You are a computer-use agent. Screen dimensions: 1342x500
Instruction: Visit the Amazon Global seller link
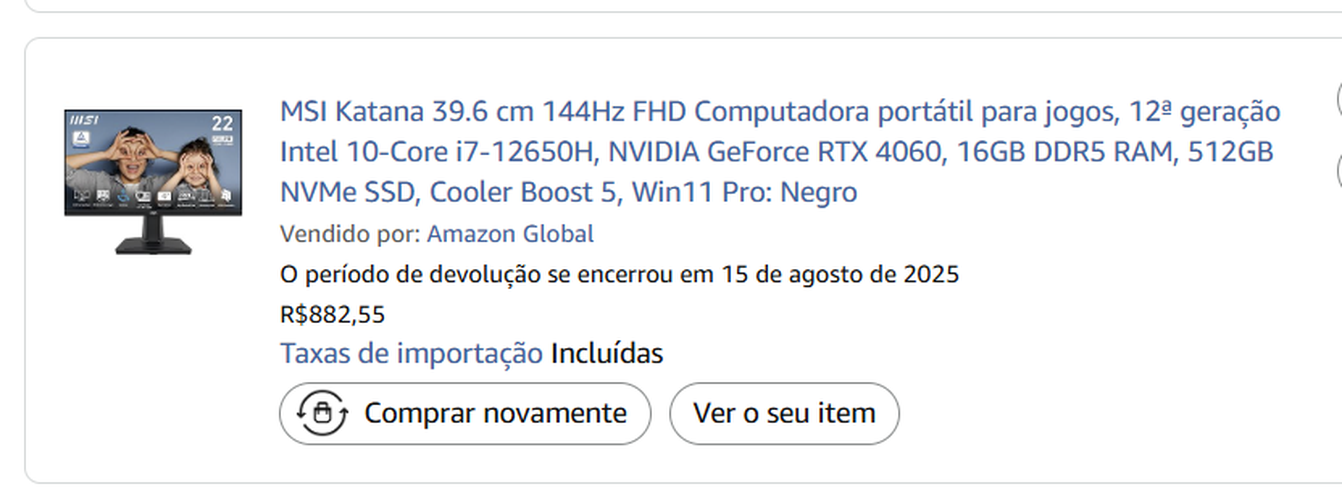[510, 234]
